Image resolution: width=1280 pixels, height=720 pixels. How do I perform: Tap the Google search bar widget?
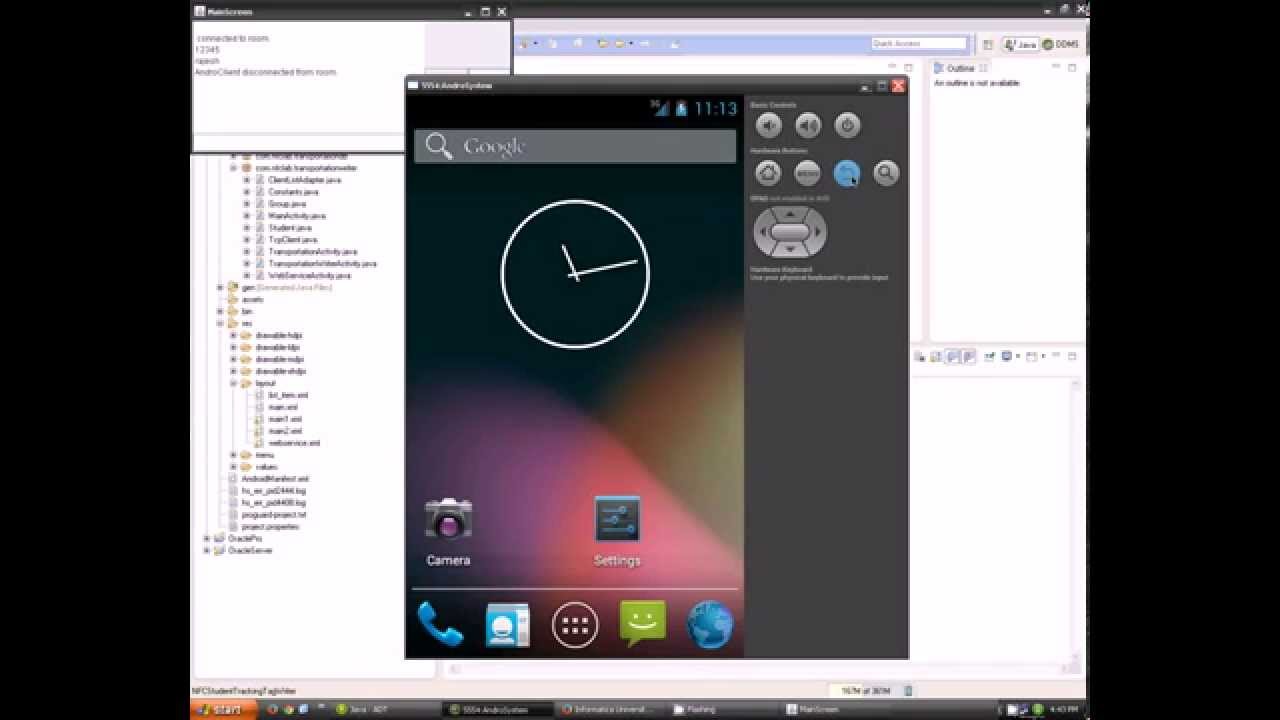pyautogui.click(x=575, y=146)
